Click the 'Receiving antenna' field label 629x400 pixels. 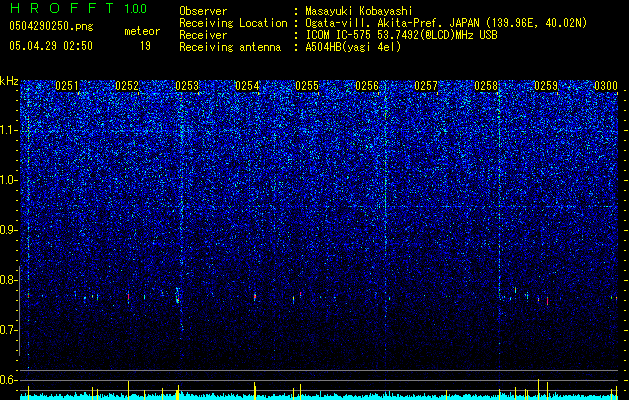[x=230, y=47]
